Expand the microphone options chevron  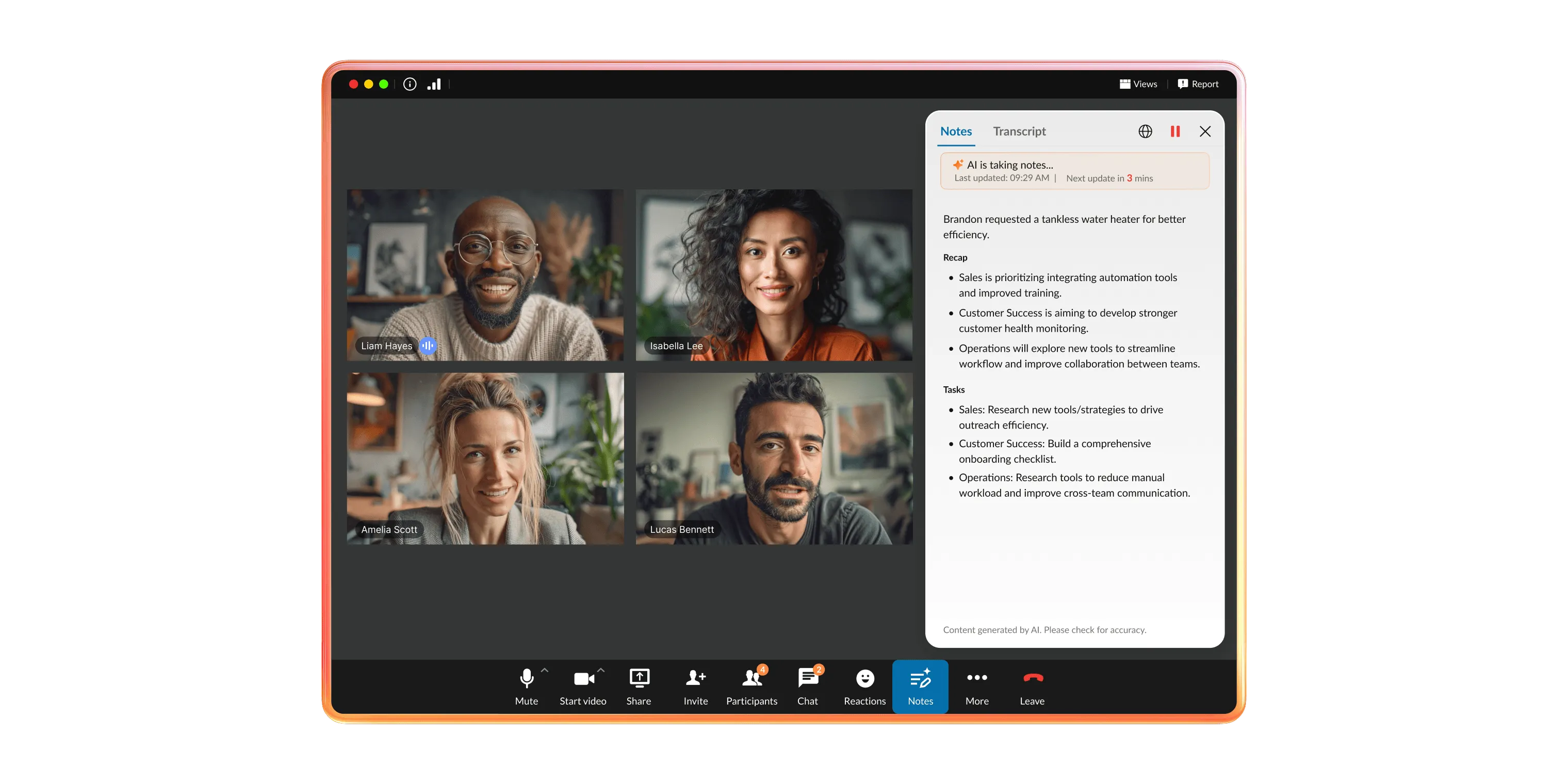point(544,670)
